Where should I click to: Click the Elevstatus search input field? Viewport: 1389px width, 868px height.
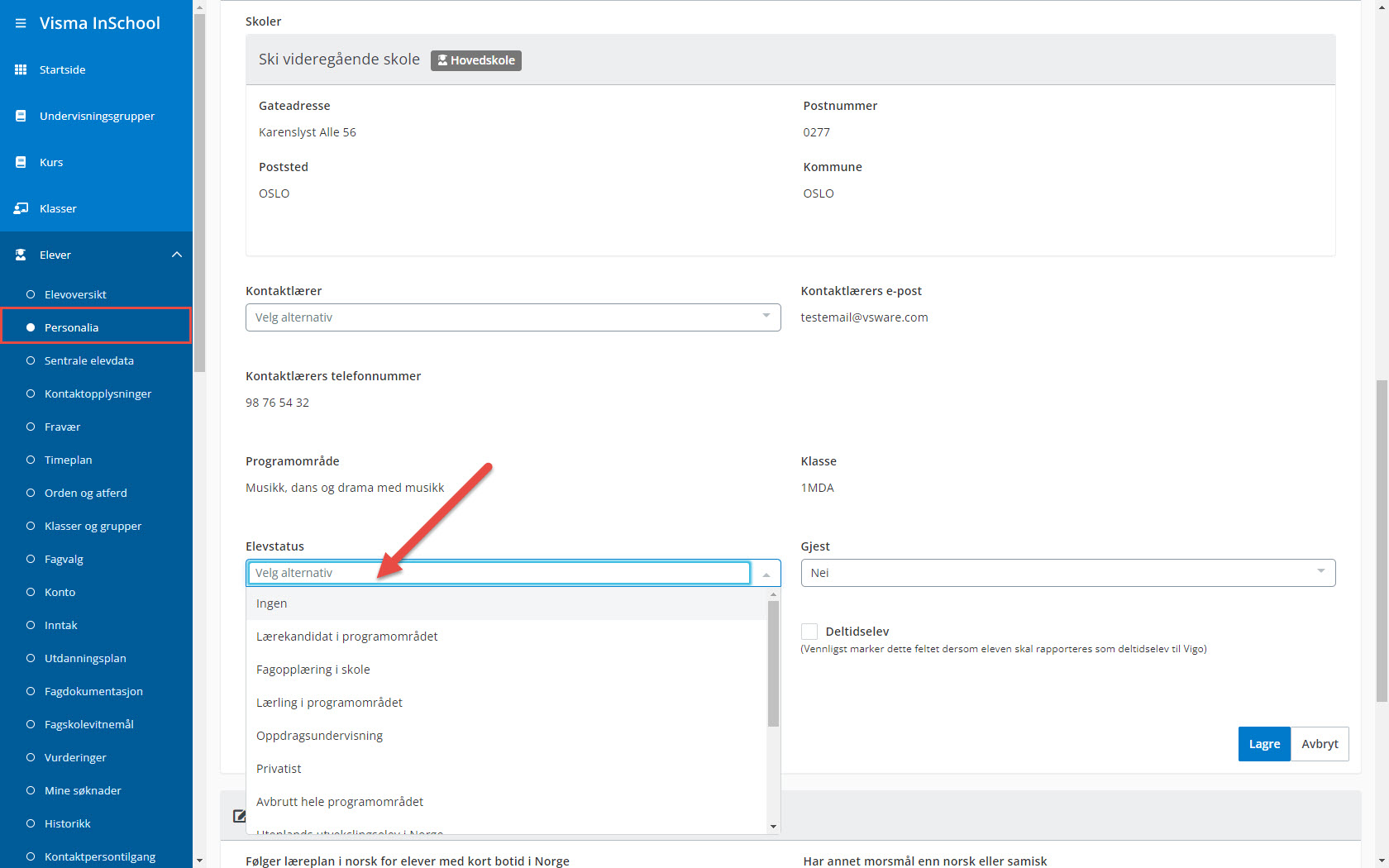pyautogui.click(x=499, y=573)
